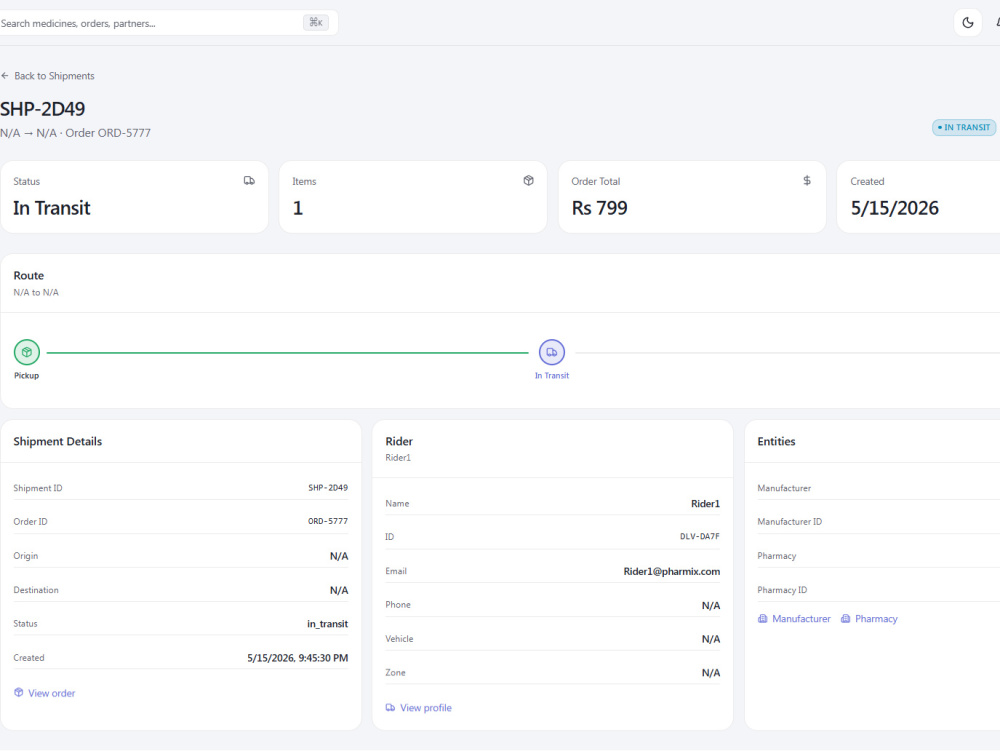Click shipment title SHP-2D49

pos(43,109)
